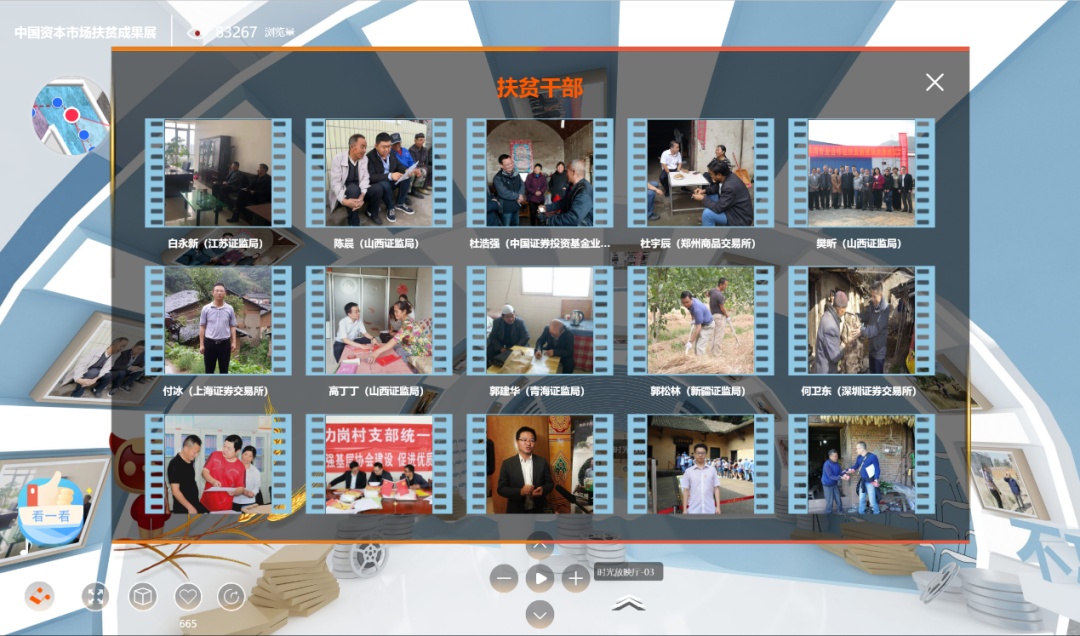Click caption 郭建华 (青海证监局)
The image size is (1080, 636).
pos(537,391)
